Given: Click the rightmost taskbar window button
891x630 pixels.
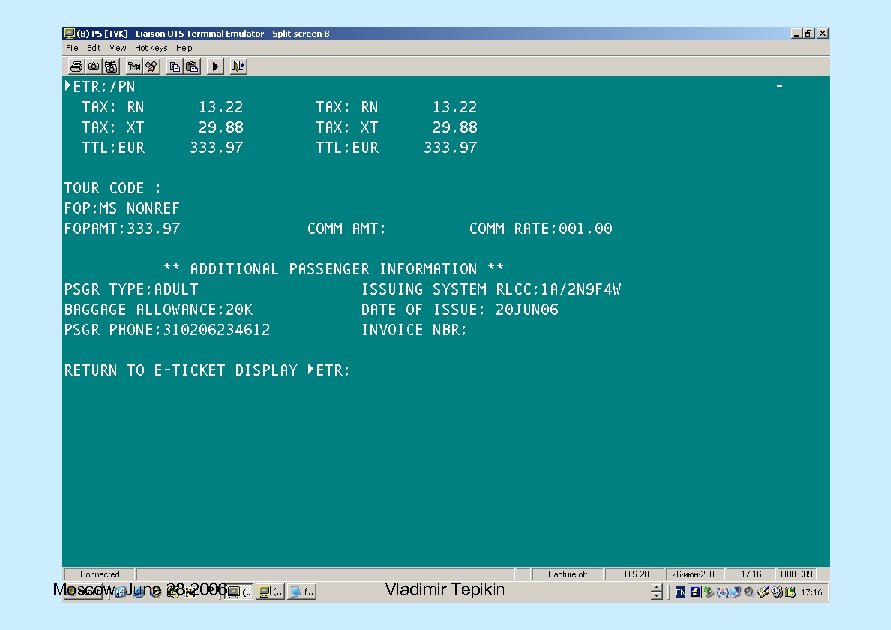Looking at the screenshot, I should click(x=302, y=592).
